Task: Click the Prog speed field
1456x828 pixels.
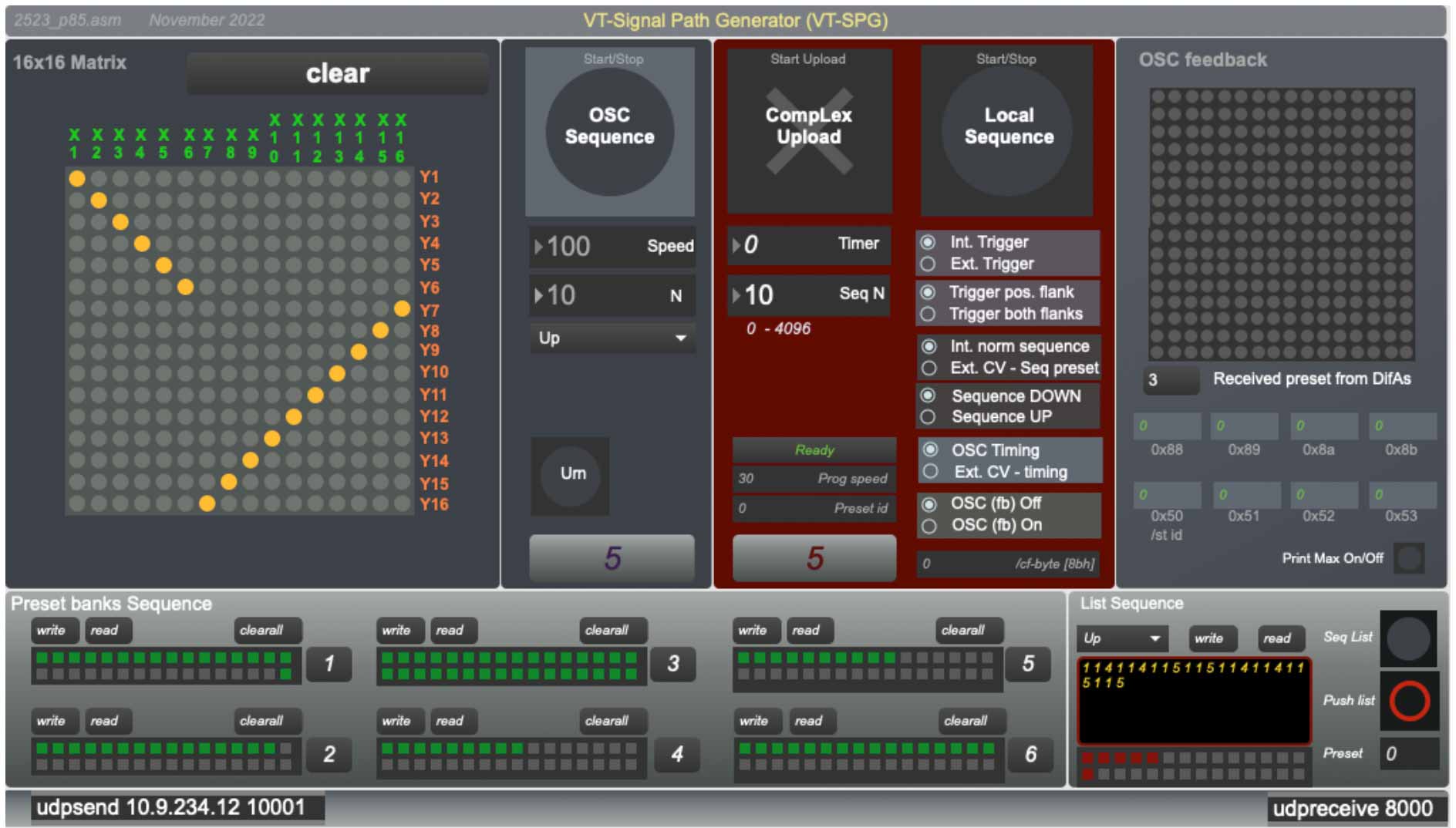Action: [x=814, y=479]
